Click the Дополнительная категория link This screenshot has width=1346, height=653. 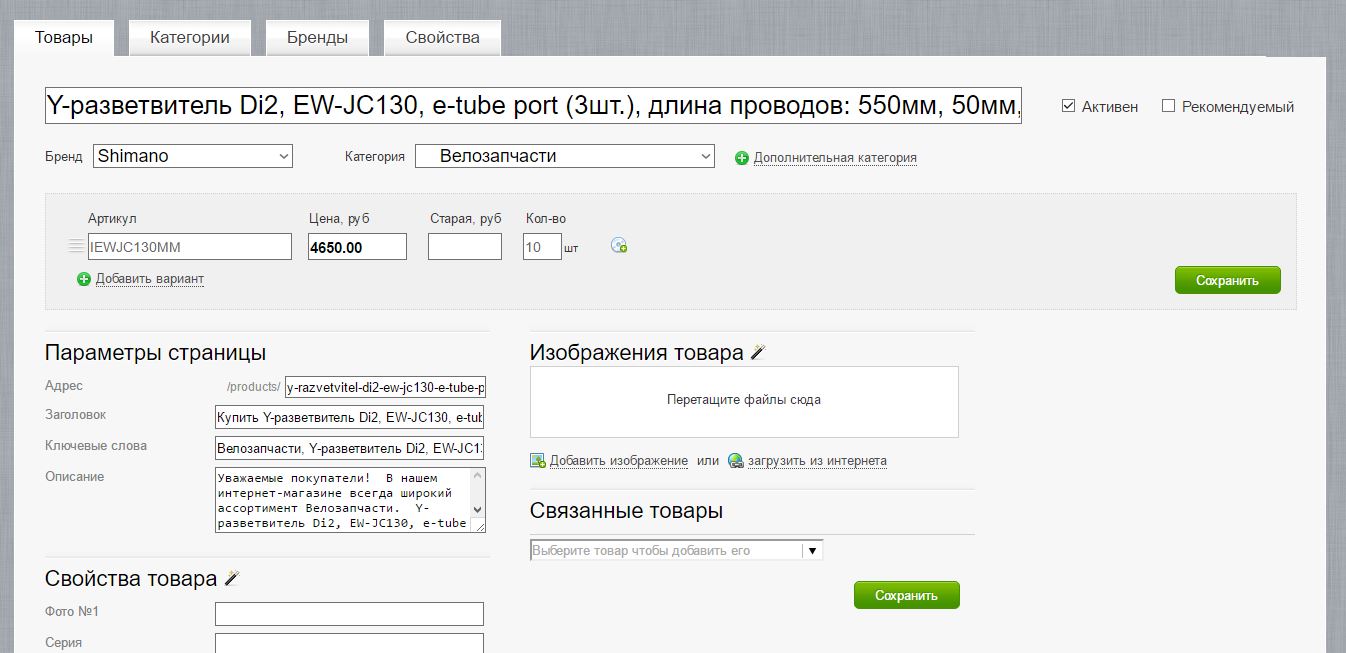coord(835,158)
